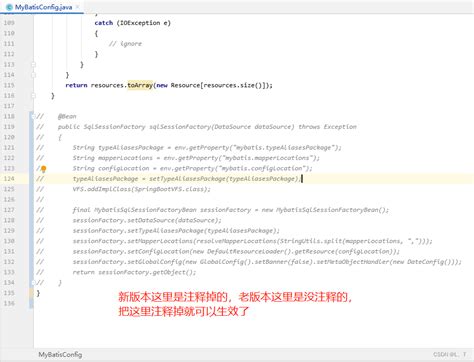
Task: Click the 'return sessionFactory.getObject()' line
Action: coord(134,272)
